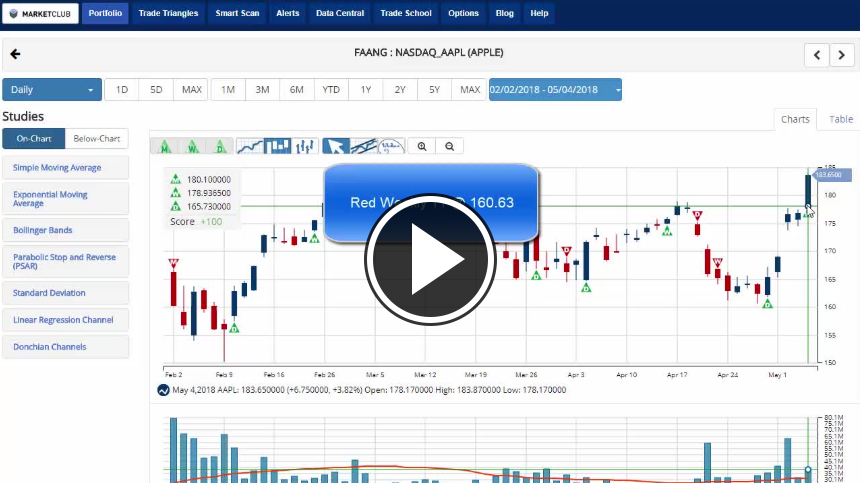
Task: Add Parabolic Stop and Reverse study
Action: point(66,262)
